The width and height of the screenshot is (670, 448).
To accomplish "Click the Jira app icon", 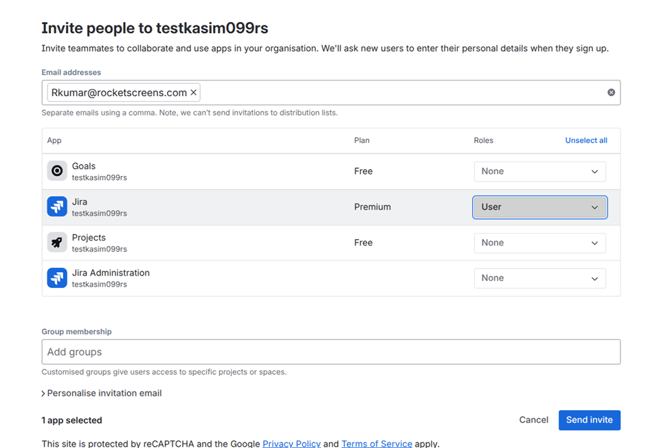I will tap(57, 207).
